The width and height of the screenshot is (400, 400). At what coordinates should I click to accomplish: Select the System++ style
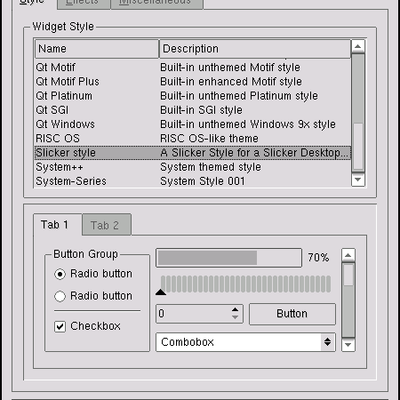click(193, 167)
